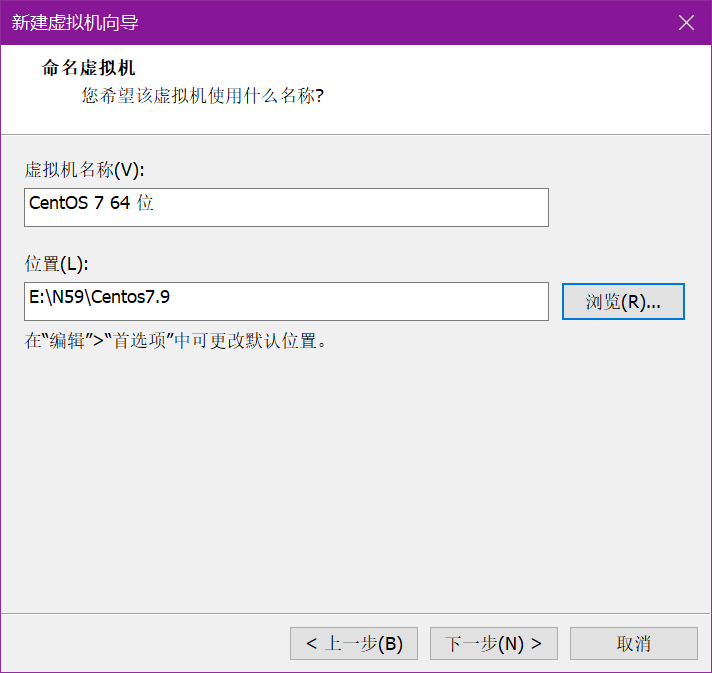Screen dimensions: 712x673
Task: Select the 虚拟机名称(V): label
Action: [84, 170]
